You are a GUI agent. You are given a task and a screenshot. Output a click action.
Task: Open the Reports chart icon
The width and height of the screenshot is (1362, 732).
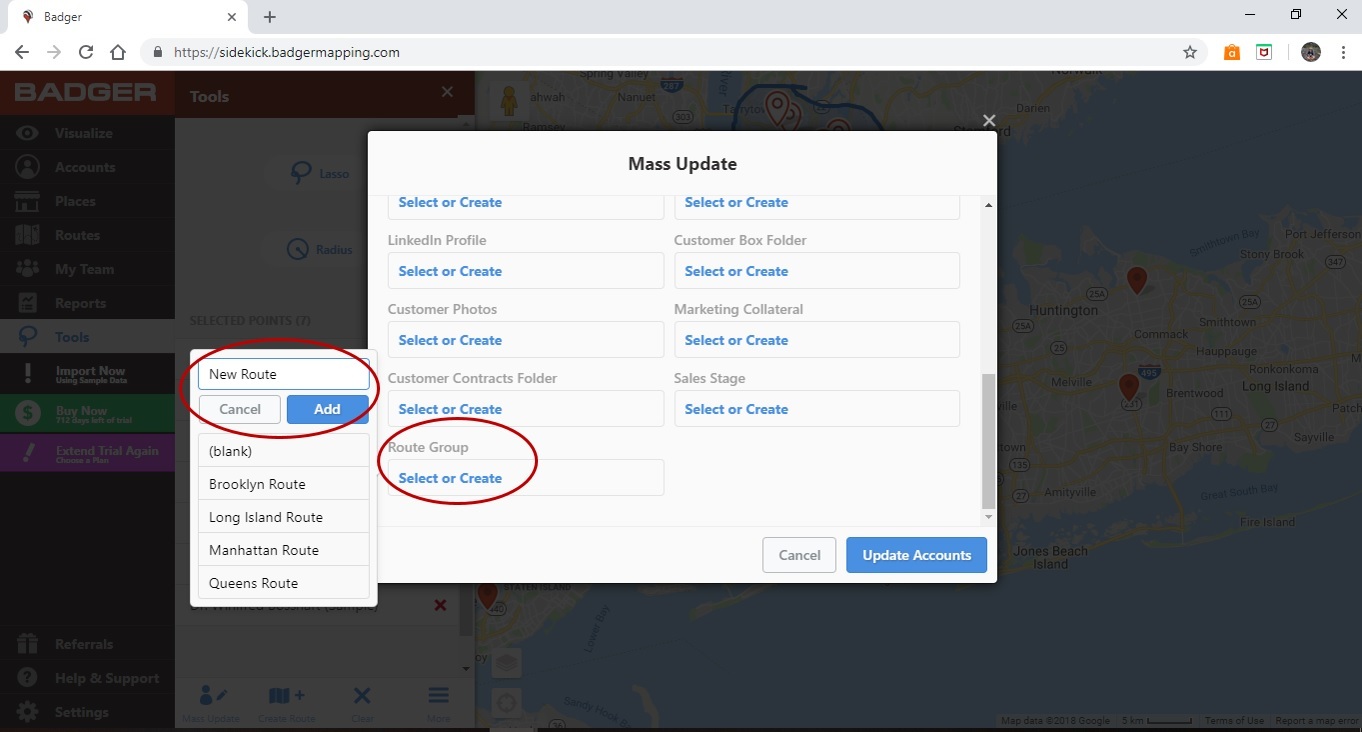[28, 303]
